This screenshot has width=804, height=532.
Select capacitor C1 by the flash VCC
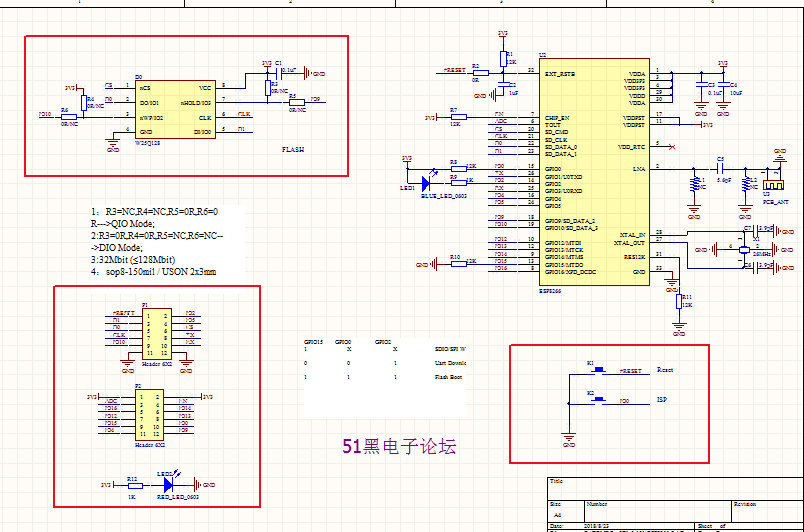click(280, 73)
